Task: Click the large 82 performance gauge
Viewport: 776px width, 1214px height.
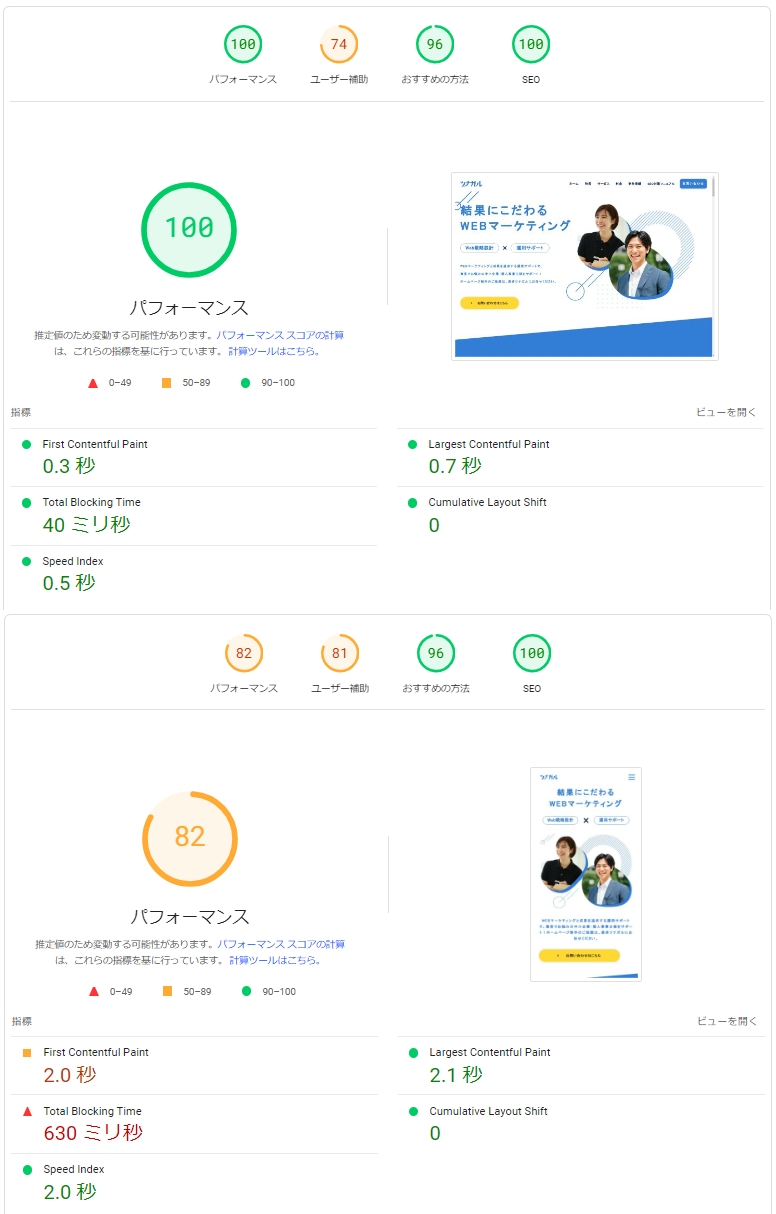Action: [190, 836]
